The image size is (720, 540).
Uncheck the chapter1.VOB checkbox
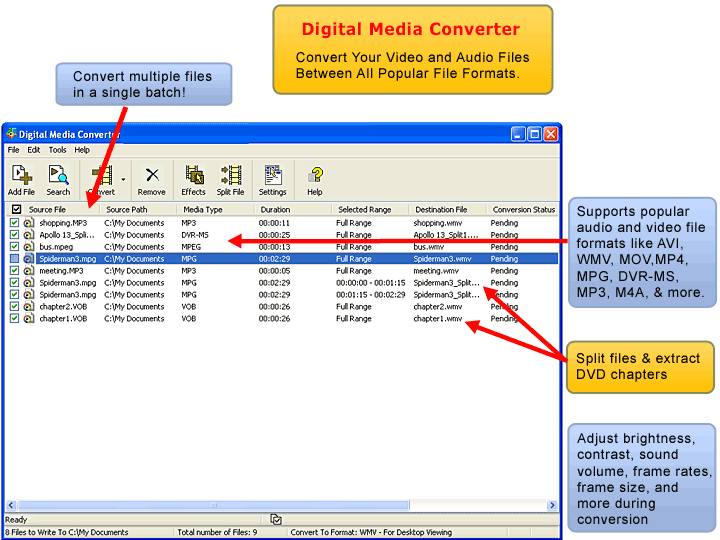(x=14, y=318)
